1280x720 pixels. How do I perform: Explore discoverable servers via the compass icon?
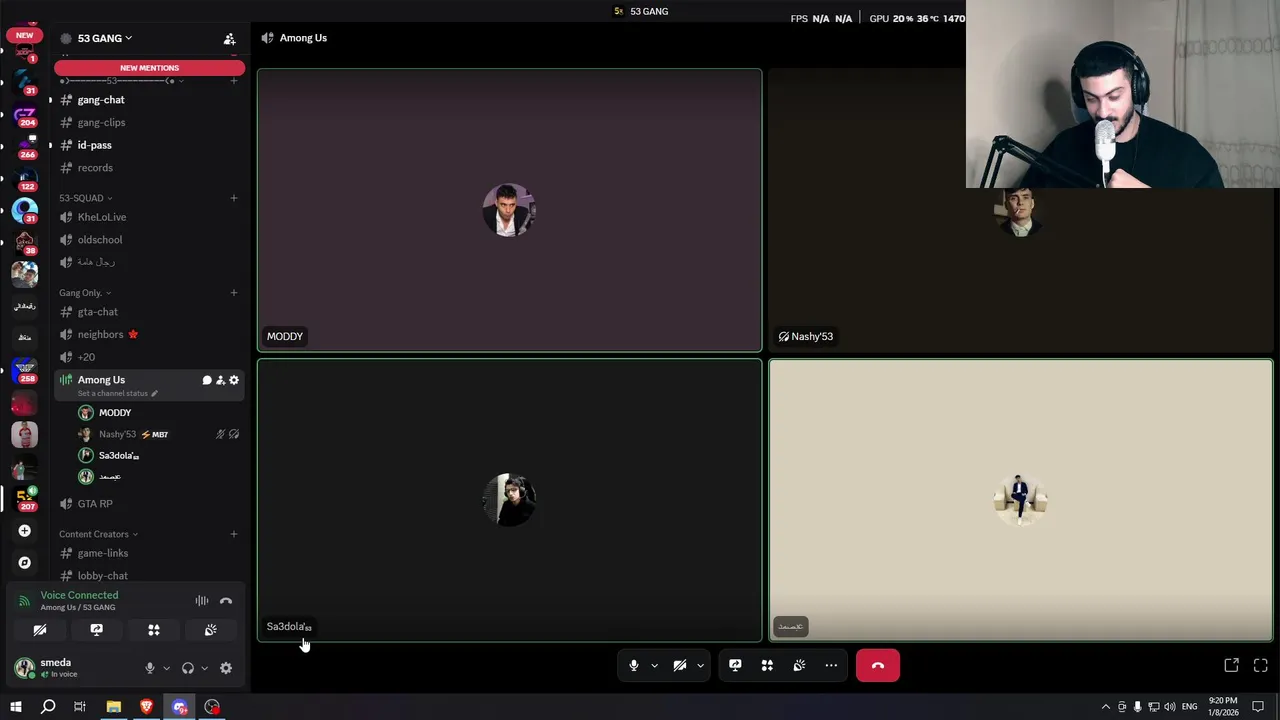(x=25, y=563)
